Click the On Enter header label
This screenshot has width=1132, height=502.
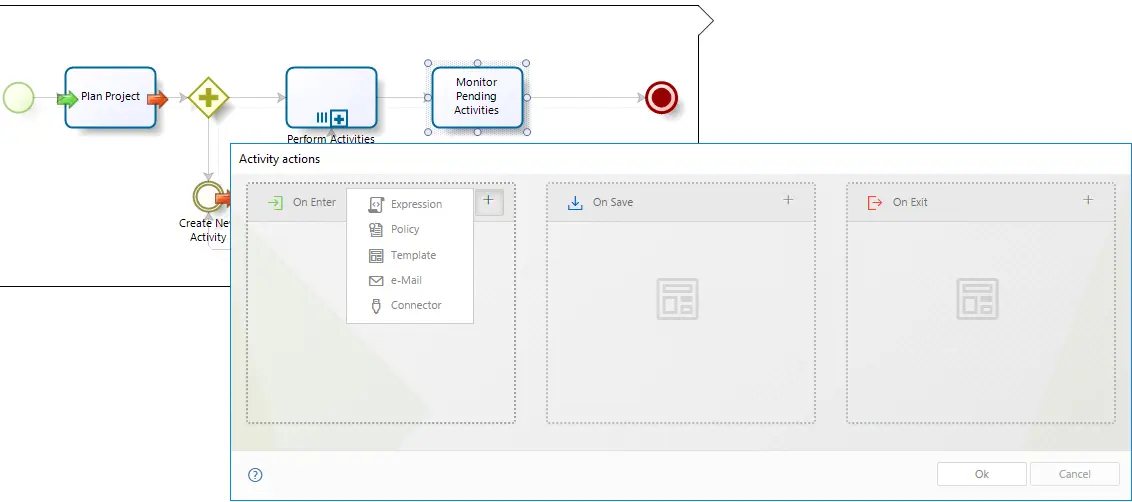coord(314,203)
